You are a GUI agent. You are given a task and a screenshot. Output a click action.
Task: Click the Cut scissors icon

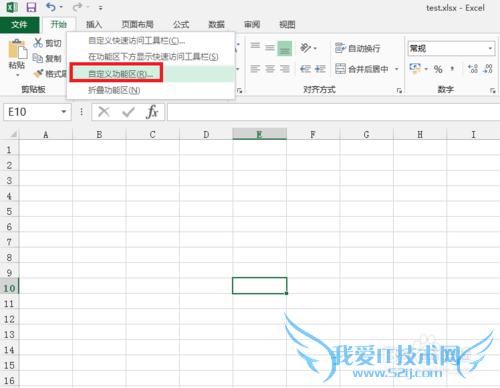pos(38,43)
